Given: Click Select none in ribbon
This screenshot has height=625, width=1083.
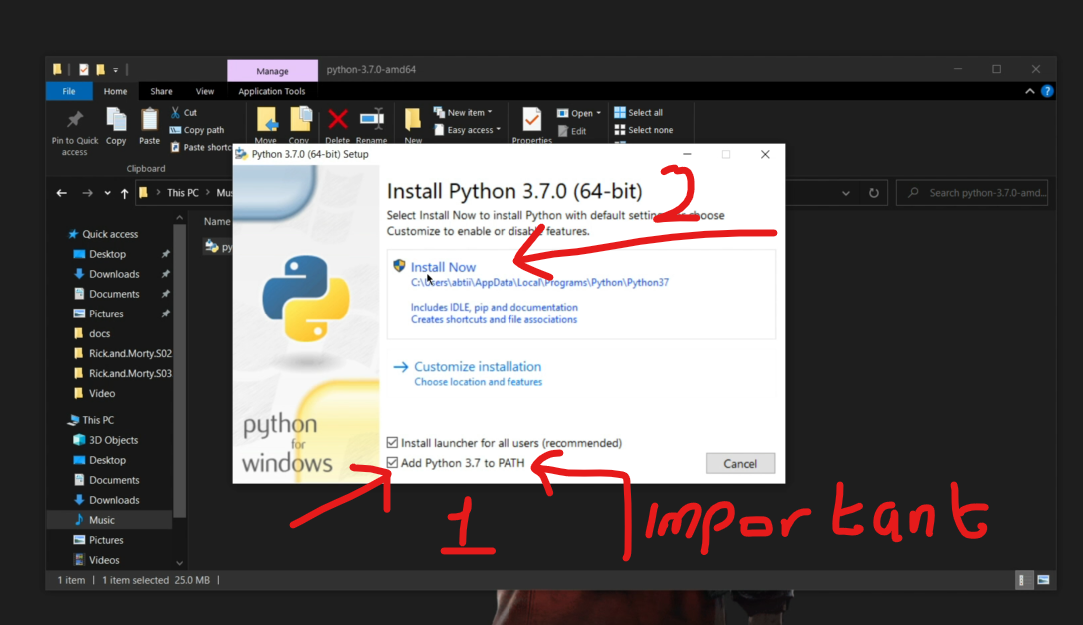Looking at the screenshot, I should click(x=644, y=130).
